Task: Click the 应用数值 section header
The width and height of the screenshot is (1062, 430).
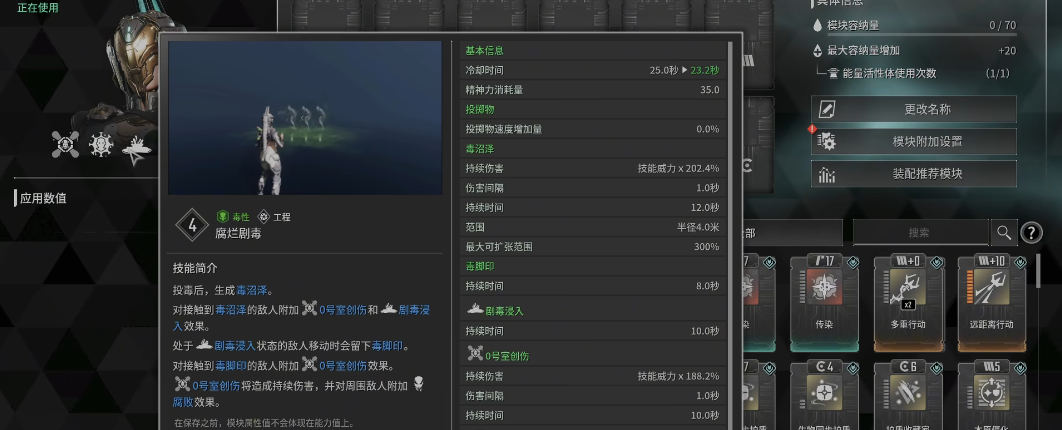Action: tap(43, 198)
